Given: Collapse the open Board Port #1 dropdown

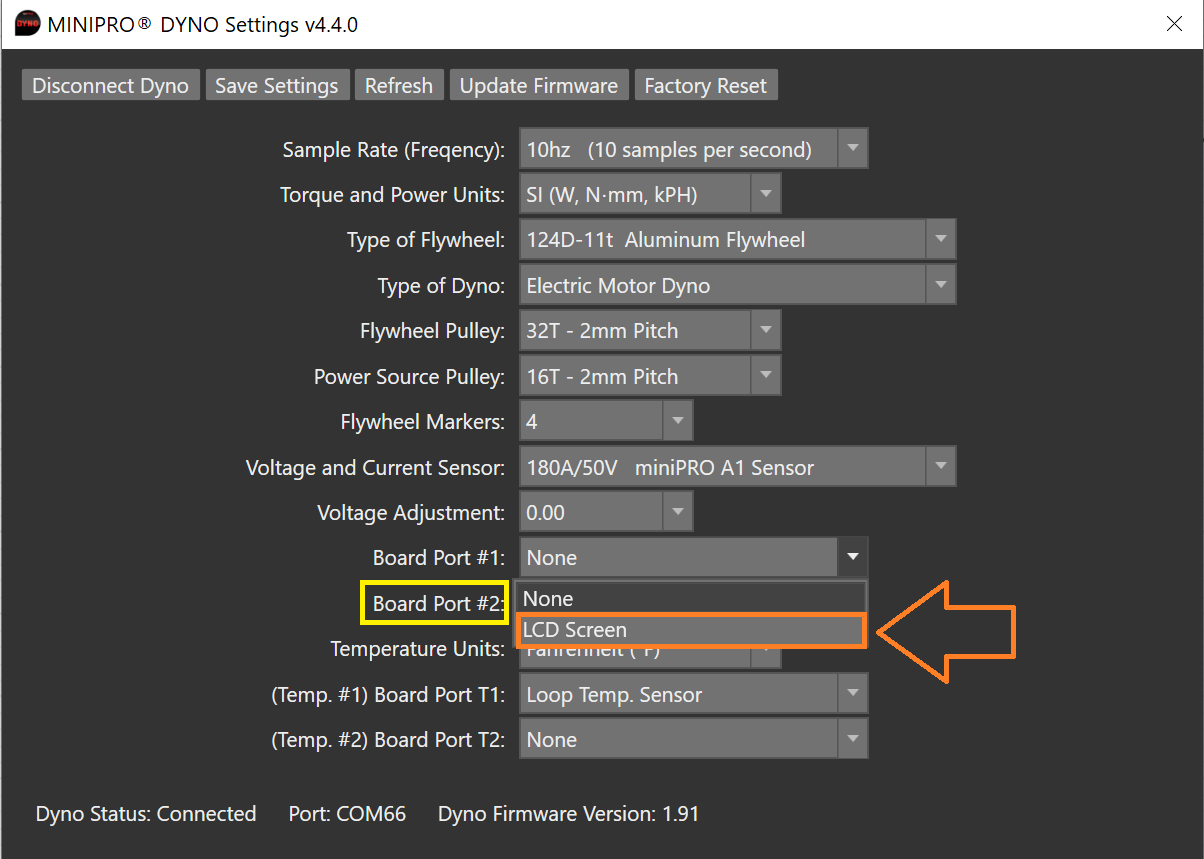Looking at the screenshot, I should coord(694,557).
